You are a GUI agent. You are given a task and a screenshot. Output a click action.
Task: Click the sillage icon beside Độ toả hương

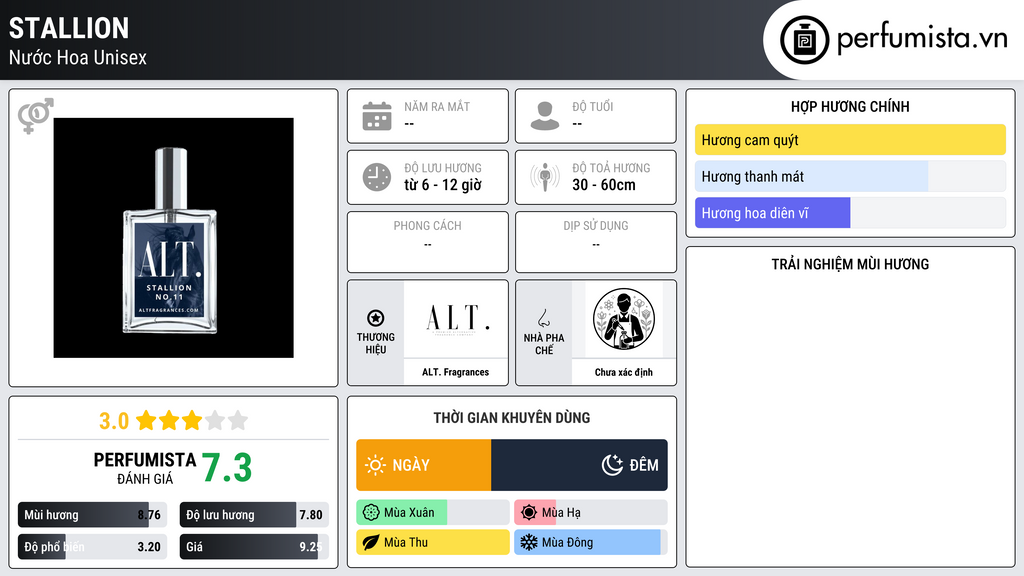pos(545,177)
